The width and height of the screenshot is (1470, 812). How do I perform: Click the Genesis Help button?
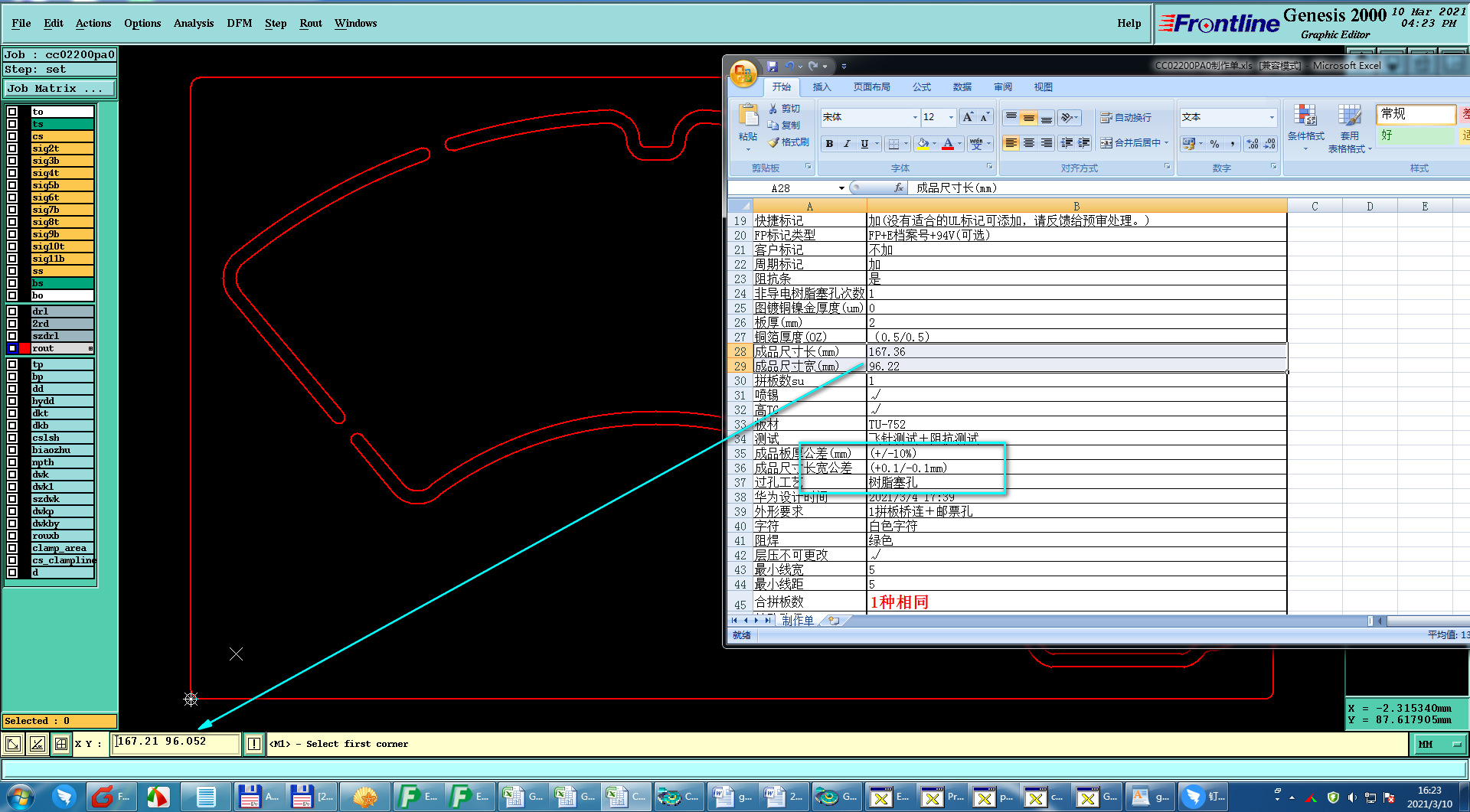[x=1129, y=23]
